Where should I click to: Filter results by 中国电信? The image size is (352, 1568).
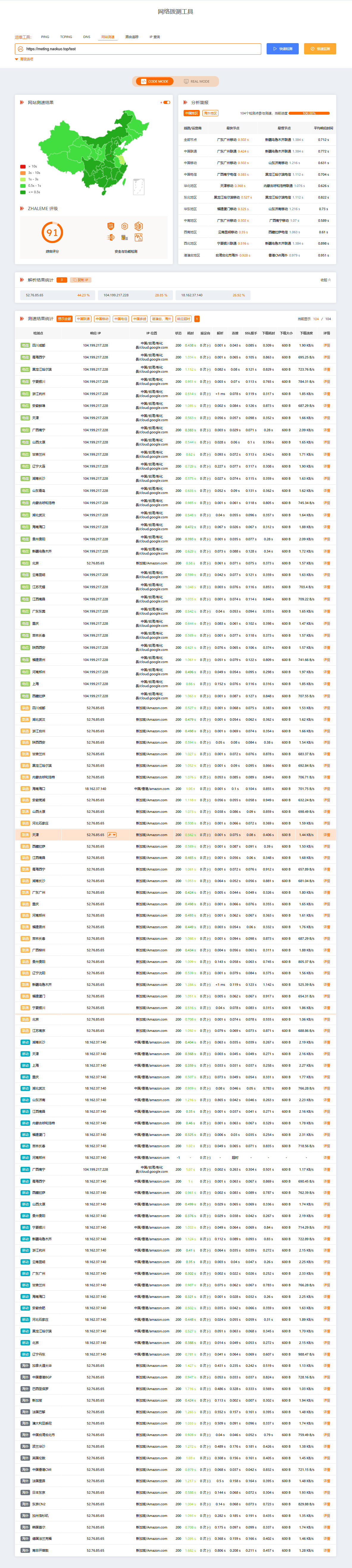pyautogui.click(x=121, y=319)
